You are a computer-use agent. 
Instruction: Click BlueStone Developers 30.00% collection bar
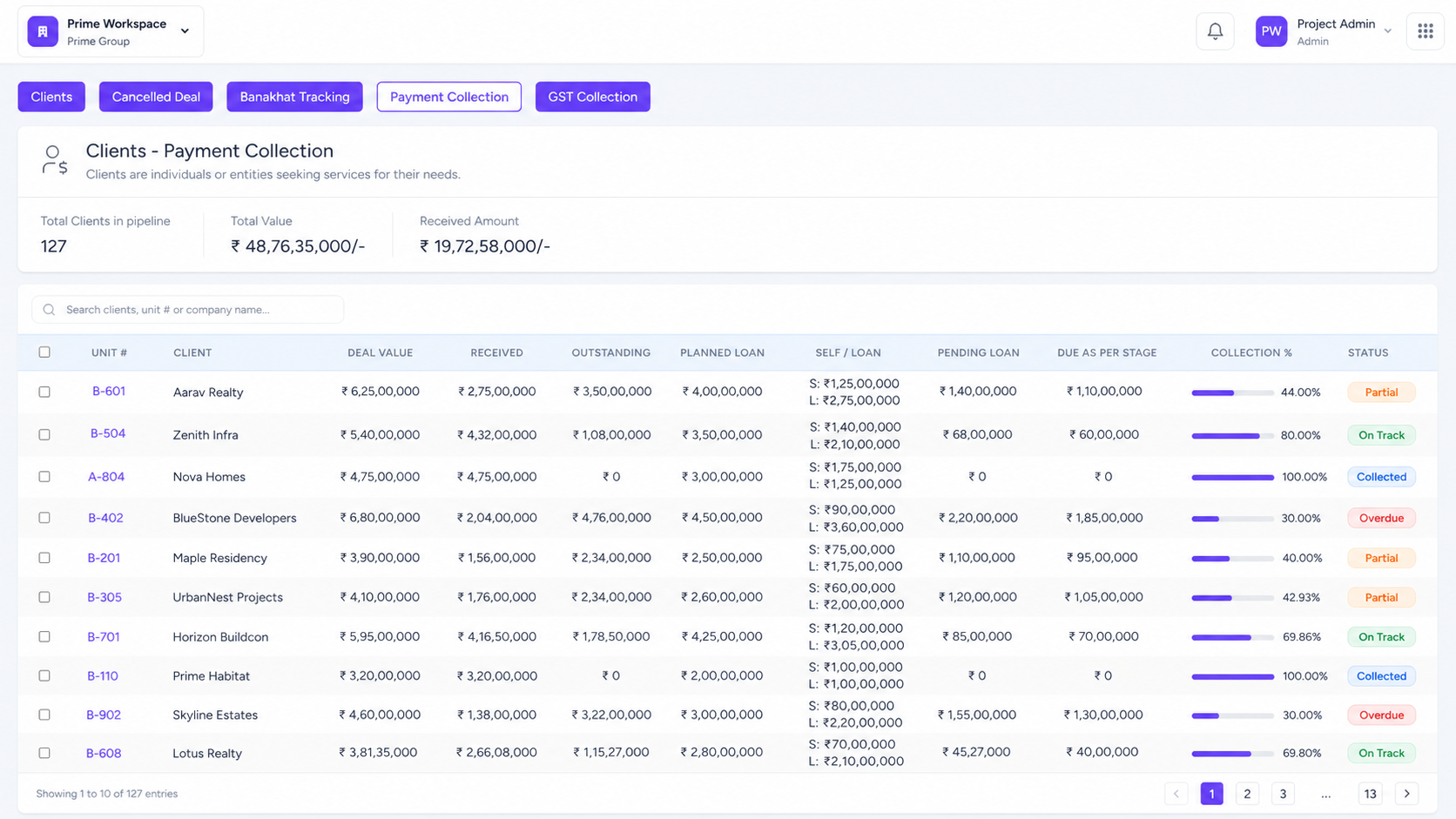[x=1232, y=519]
